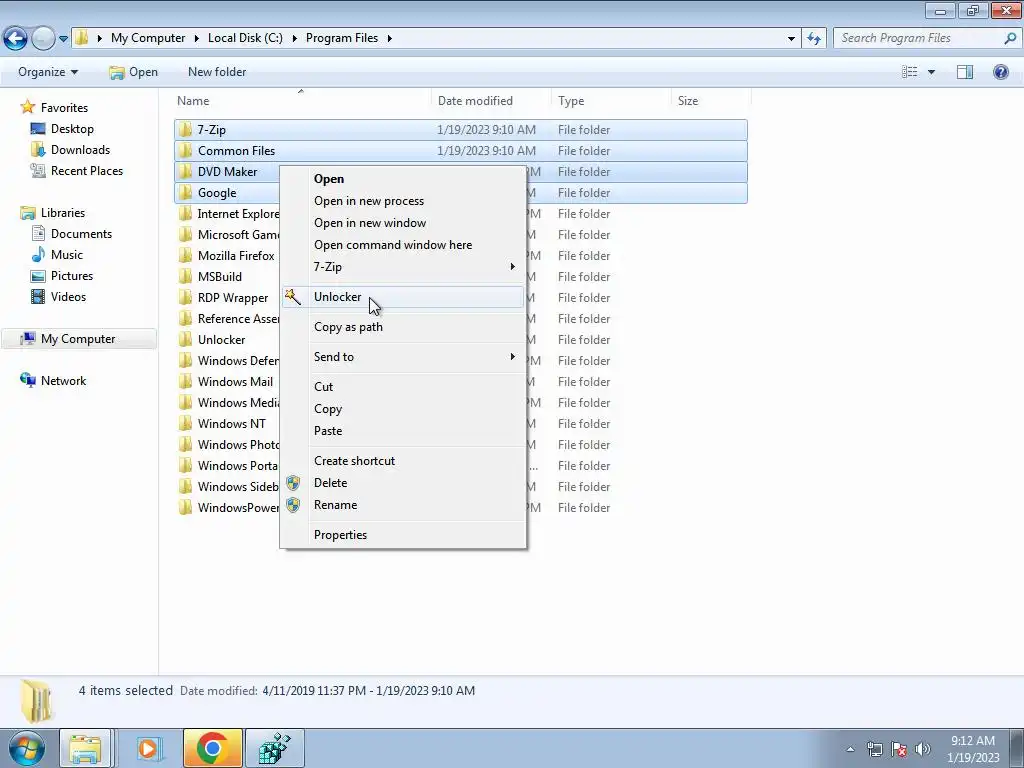Select Documents under Libraries
The image size is (1024, 768).
click(81, 234)
